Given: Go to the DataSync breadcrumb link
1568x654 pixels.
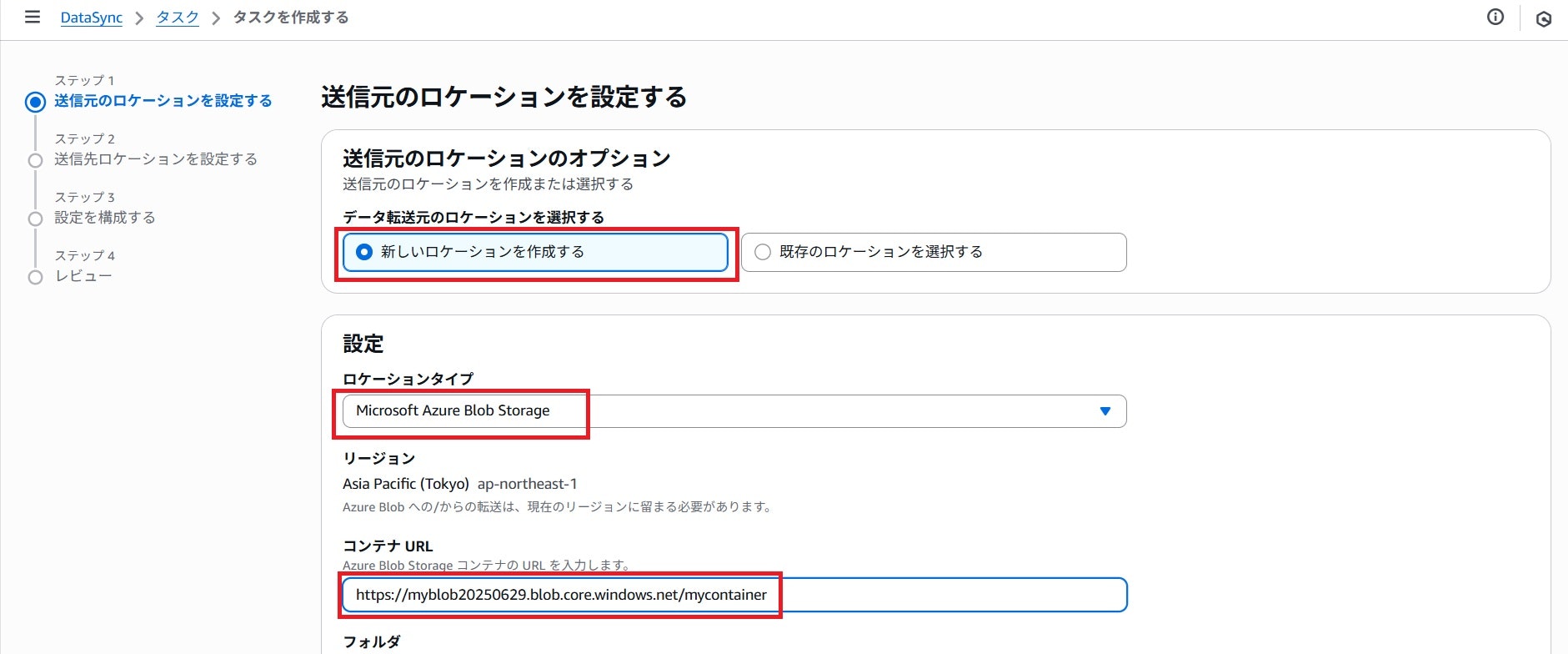Looking at the screenshot, I should click(x=92, y=18).
